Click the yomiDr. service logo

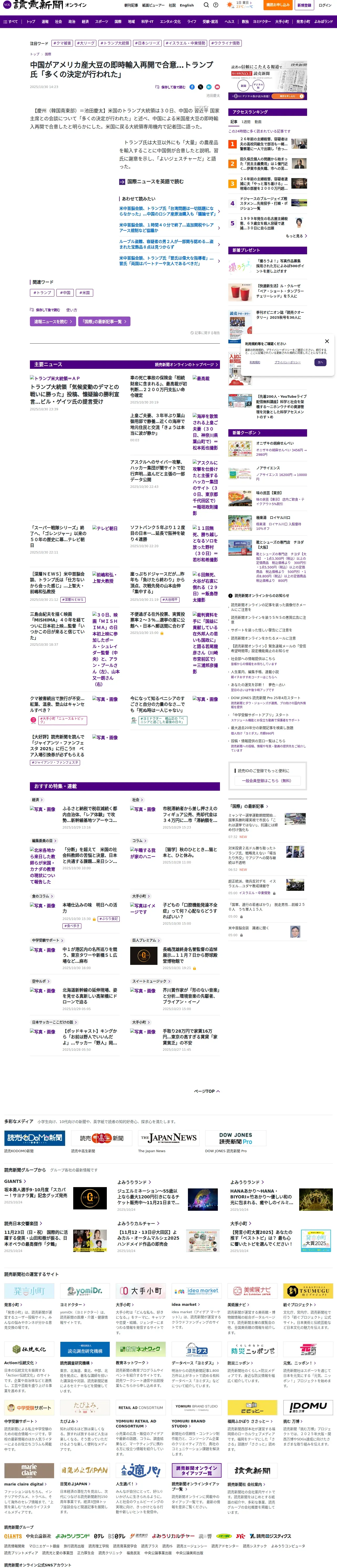point(85,1292)
